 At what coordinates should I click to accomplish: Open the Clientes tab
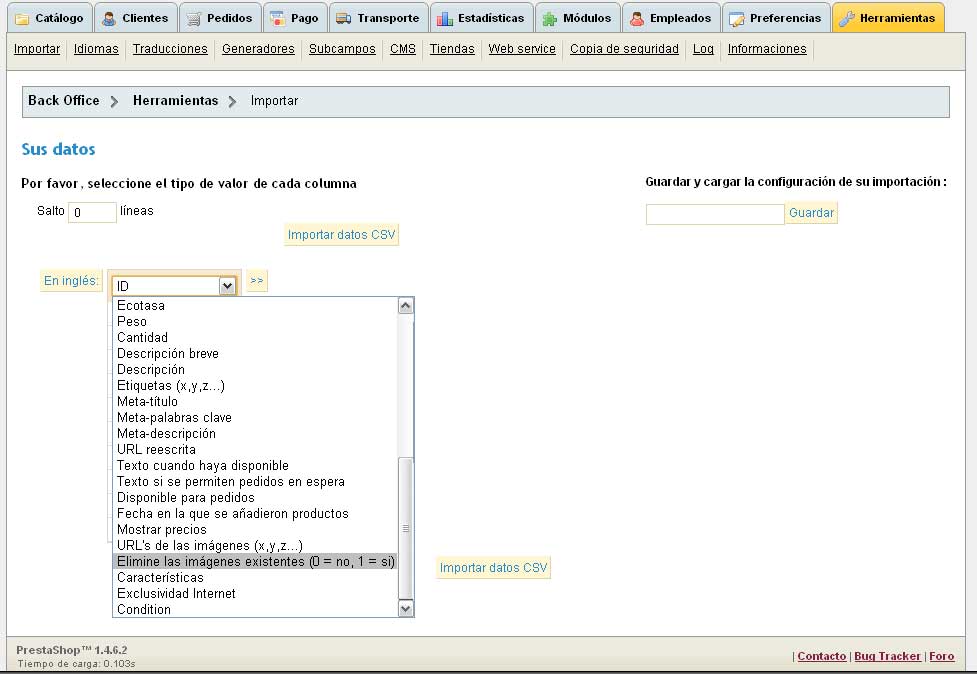tap(136, 18)
